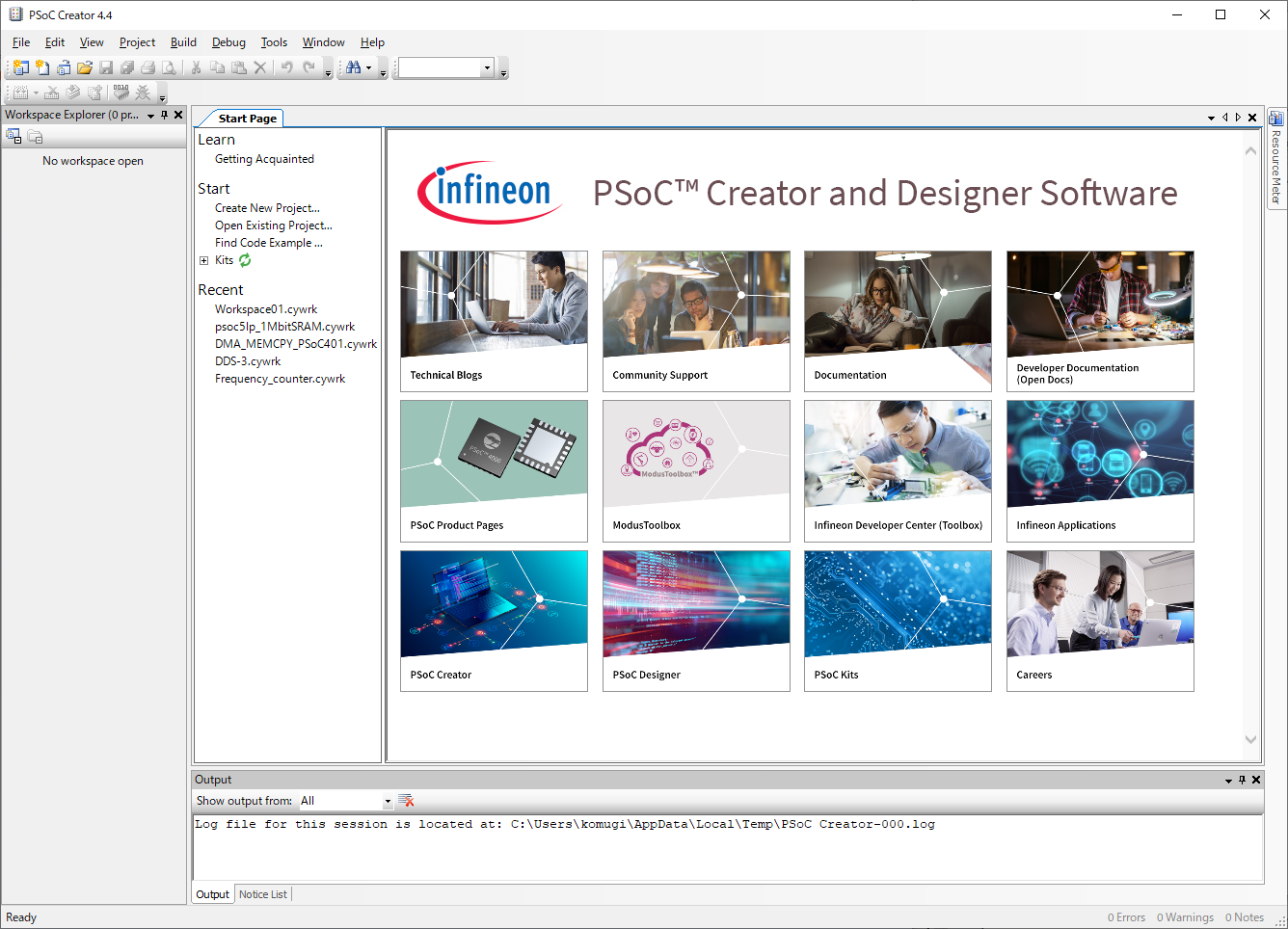Open the View menu
1288x929 pixels.
click(x=92, y=42)
